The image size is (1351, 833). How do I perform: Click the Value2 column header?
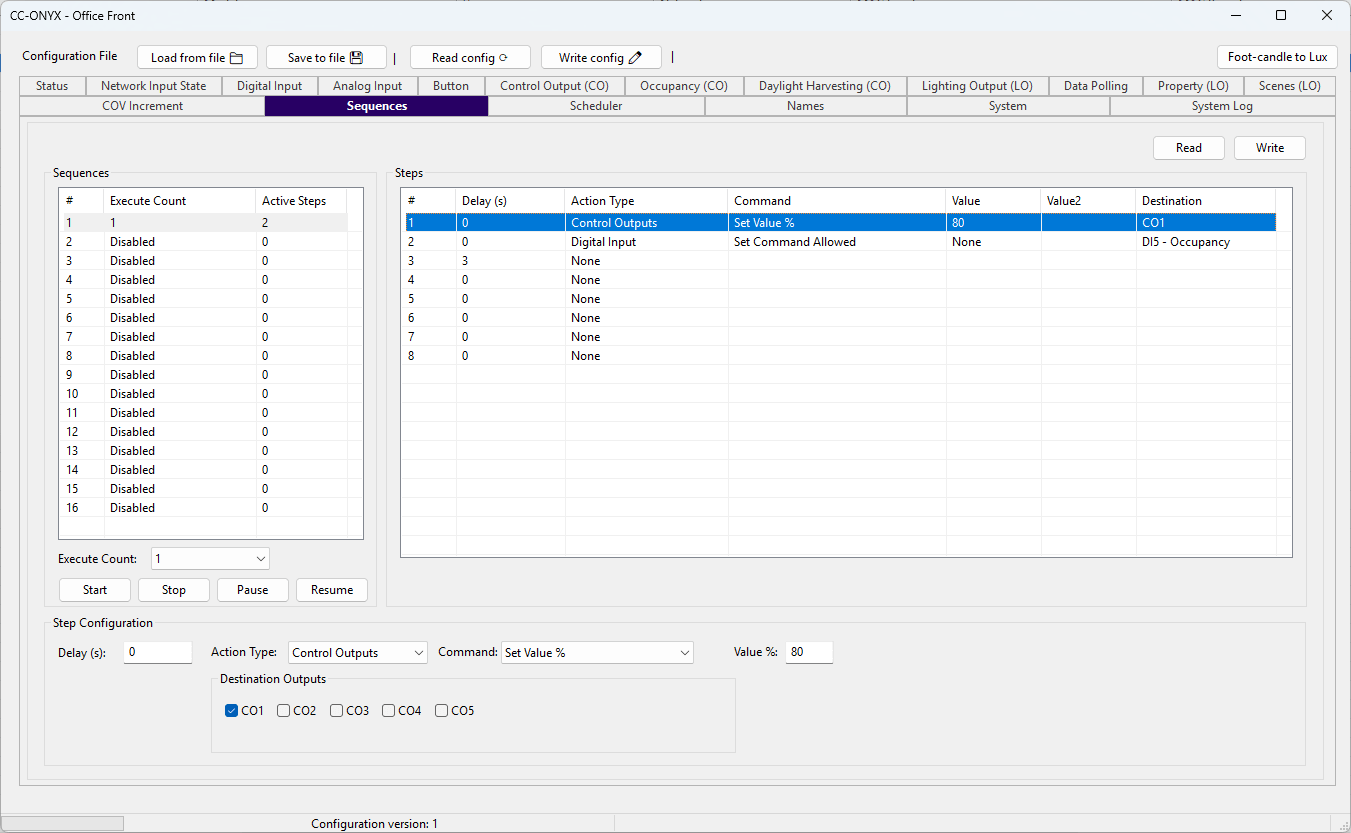(1088, 201)
